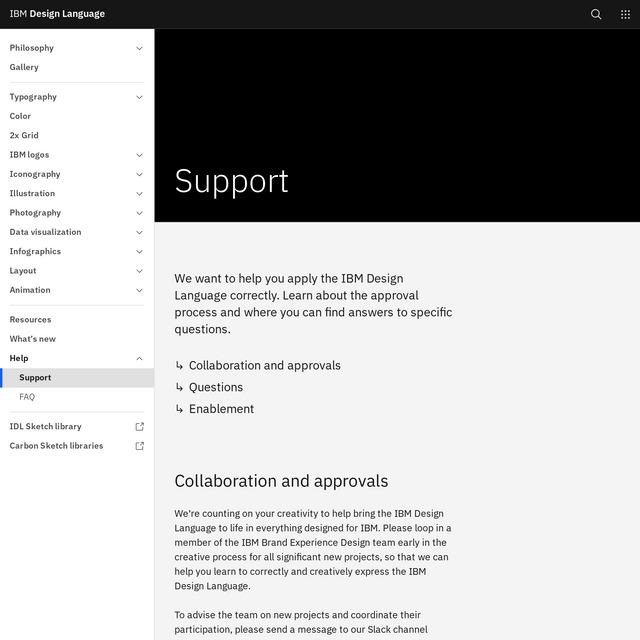Image resolution: width=640 pixels, height=640 pixels.
Task: Expand the Photography chevron
Action: tap(139, 213)
